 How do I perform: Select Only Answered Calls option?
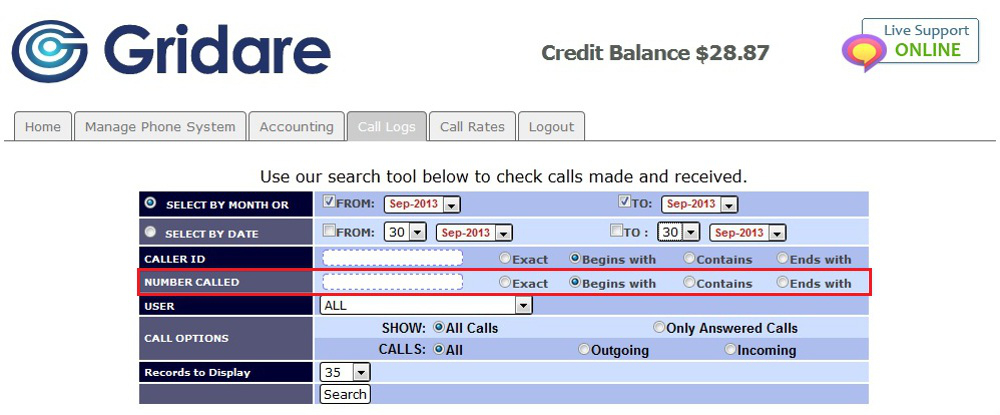[659, 327]
